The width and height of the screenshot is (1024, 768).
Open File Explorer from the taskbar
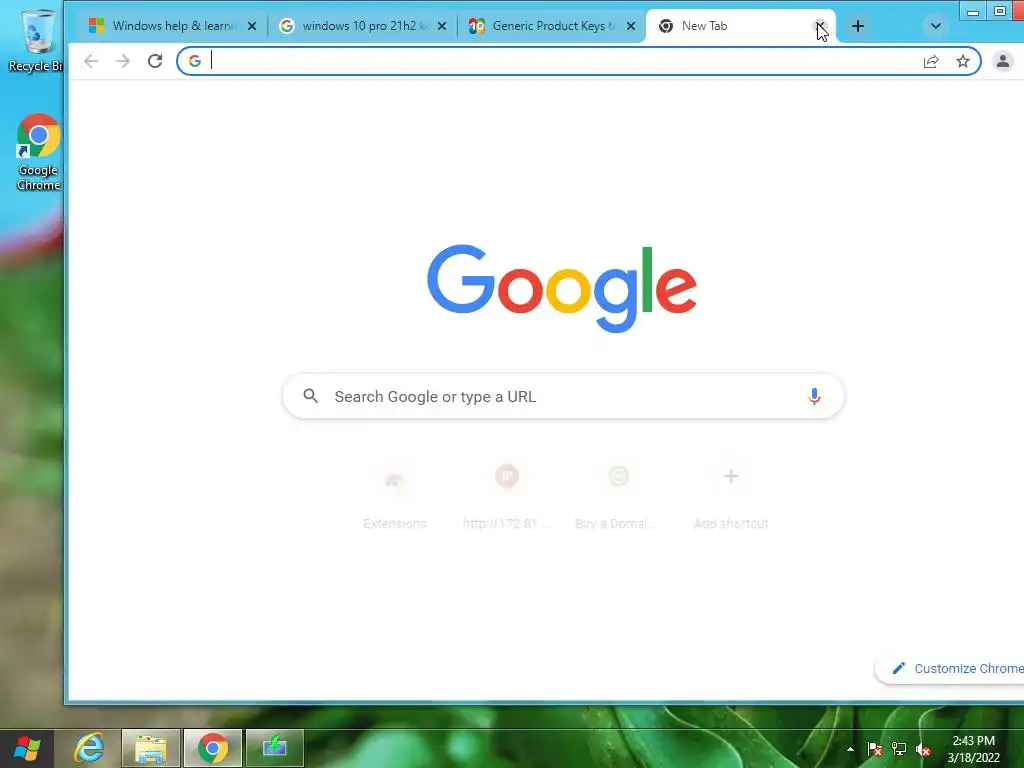tap(150, 748)
